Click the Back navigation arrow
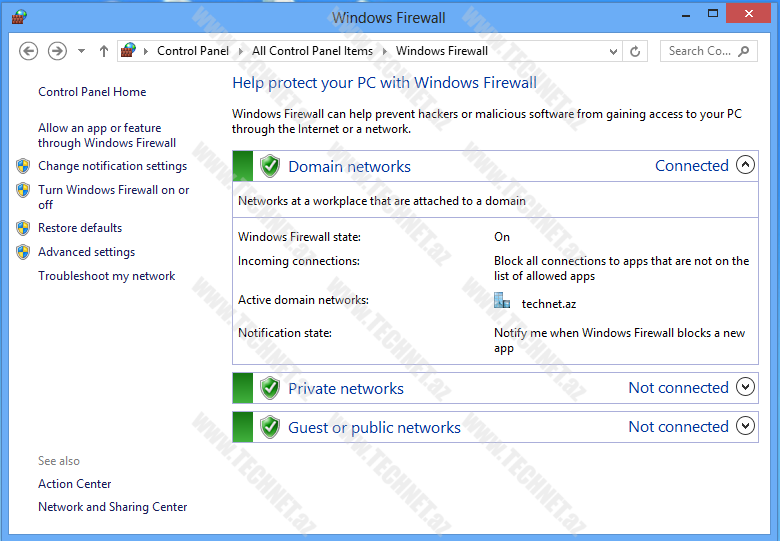Screen dimensions: 780x541 tap(28, 51)
